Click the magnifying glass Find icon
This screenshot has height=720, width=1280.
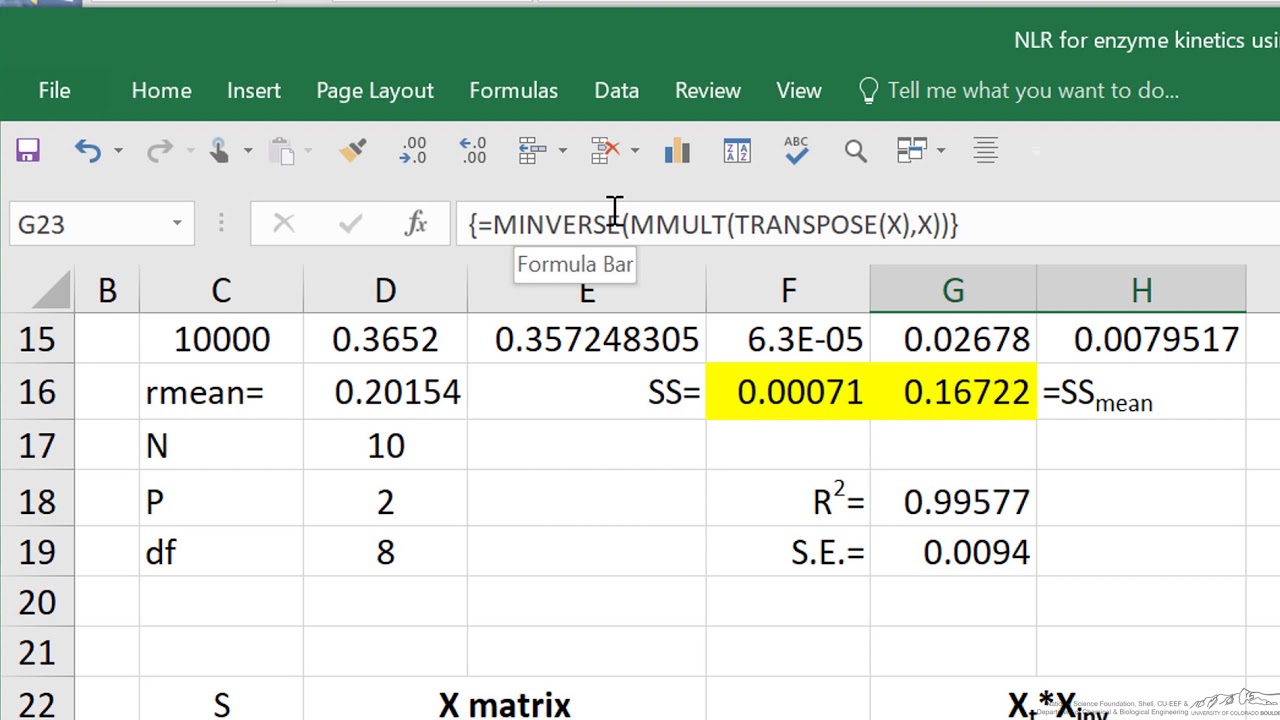(x=855, y=150)
